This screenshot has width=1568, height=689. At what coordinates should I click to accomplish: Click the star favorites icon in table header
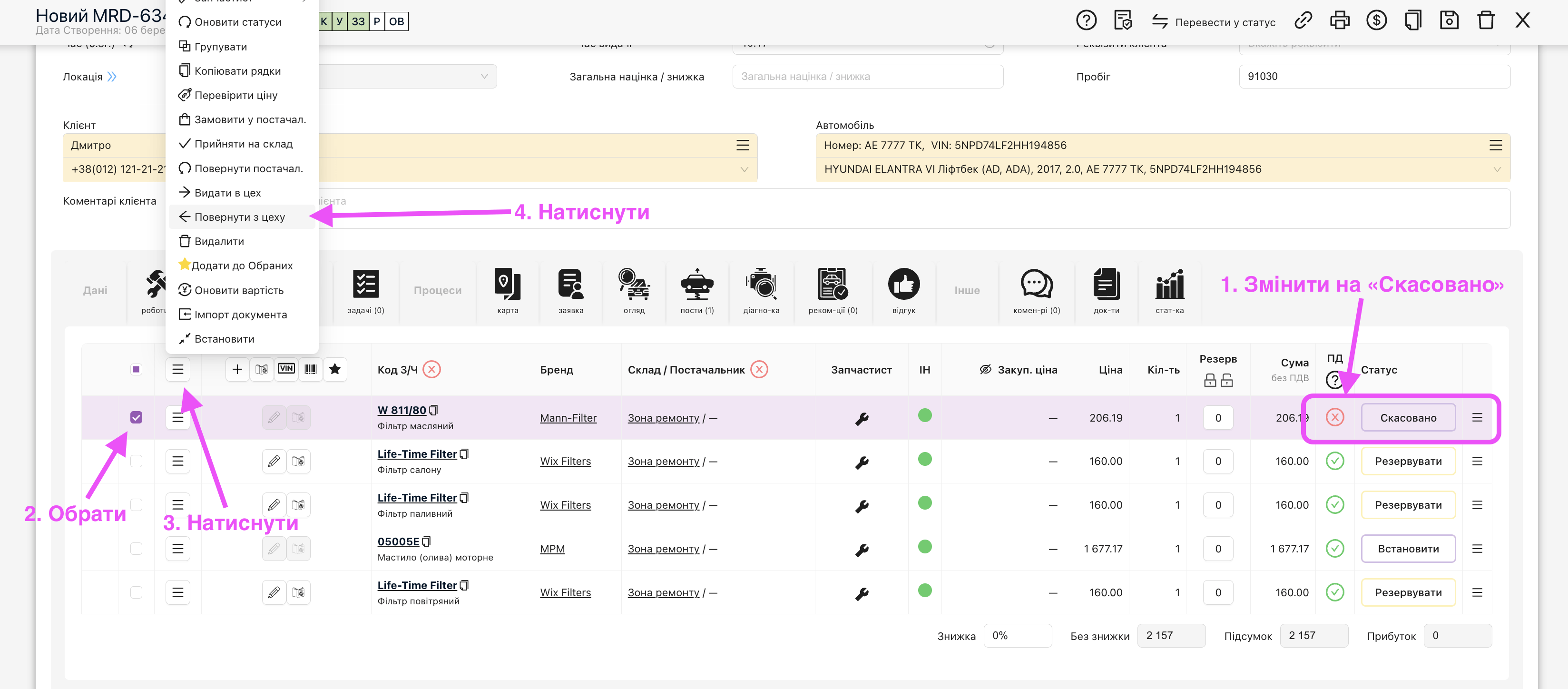click(x=335, y=369)
